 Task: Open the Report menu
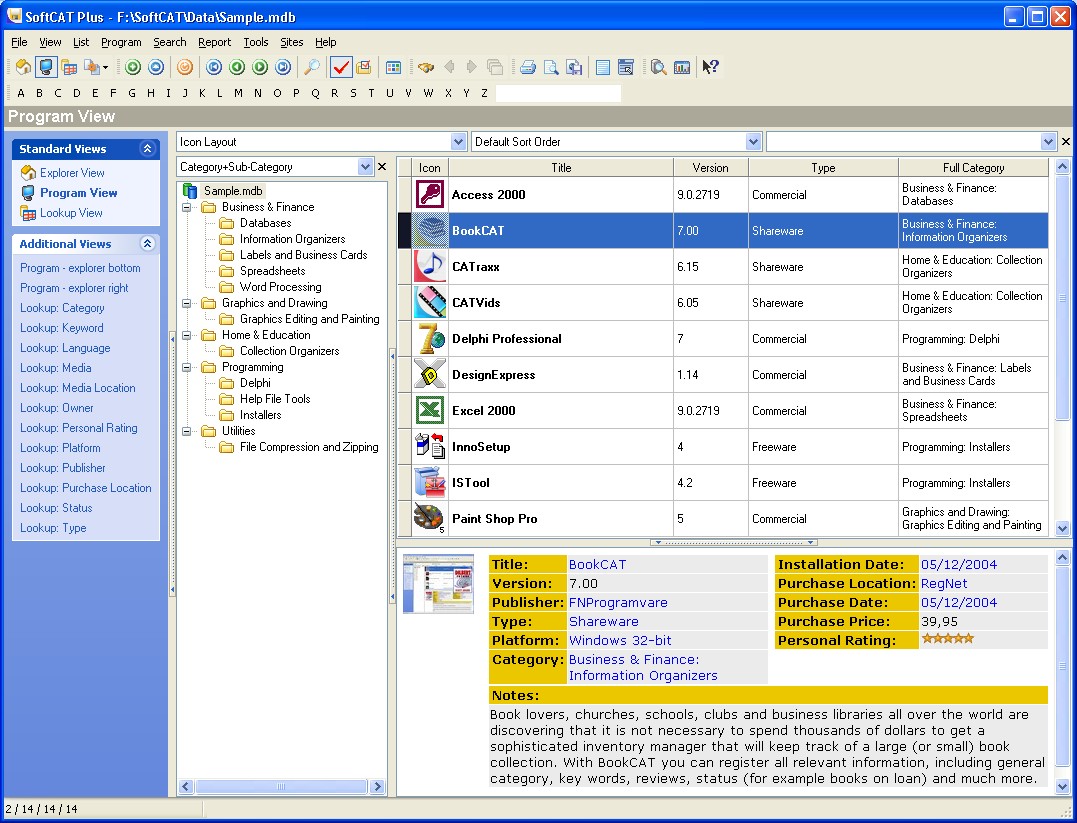(x=214, y=42)
